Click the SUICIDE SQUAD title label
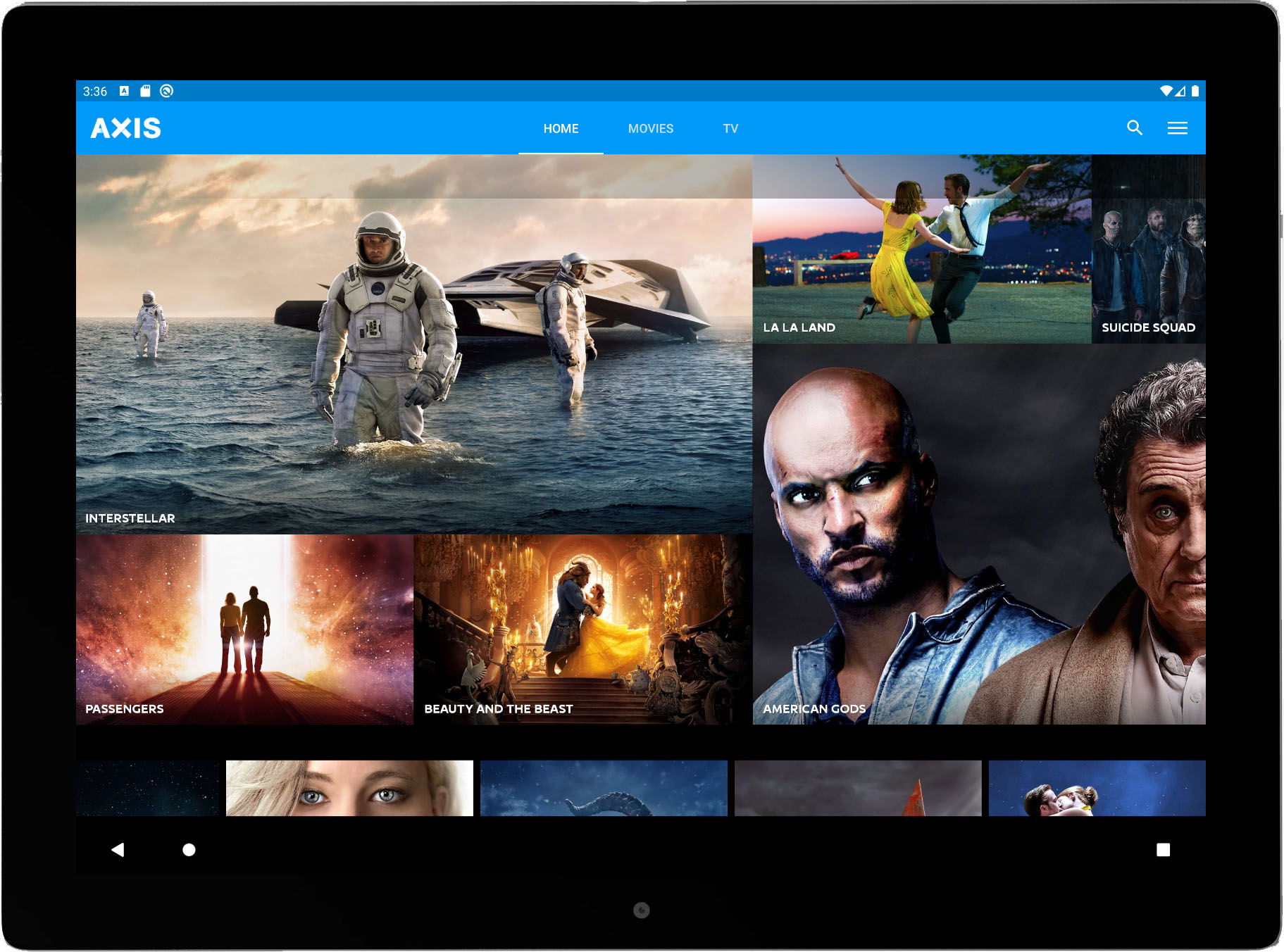 (1149, 327)
